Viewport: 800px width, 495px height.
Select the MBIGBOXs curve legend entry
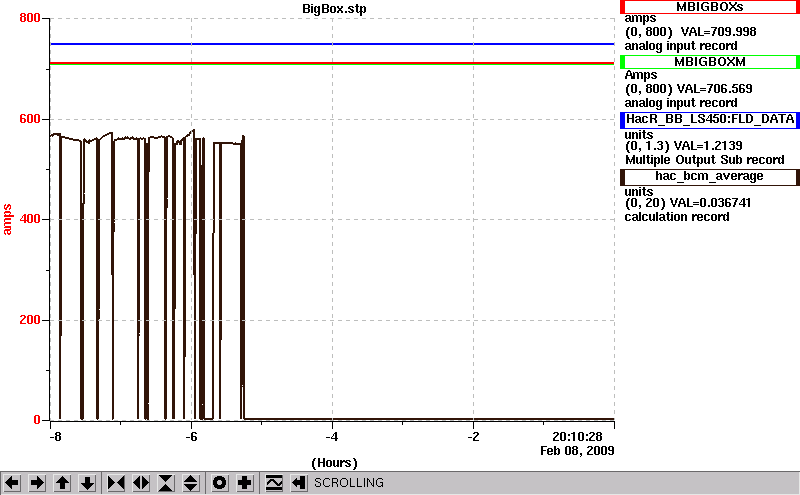710,7
